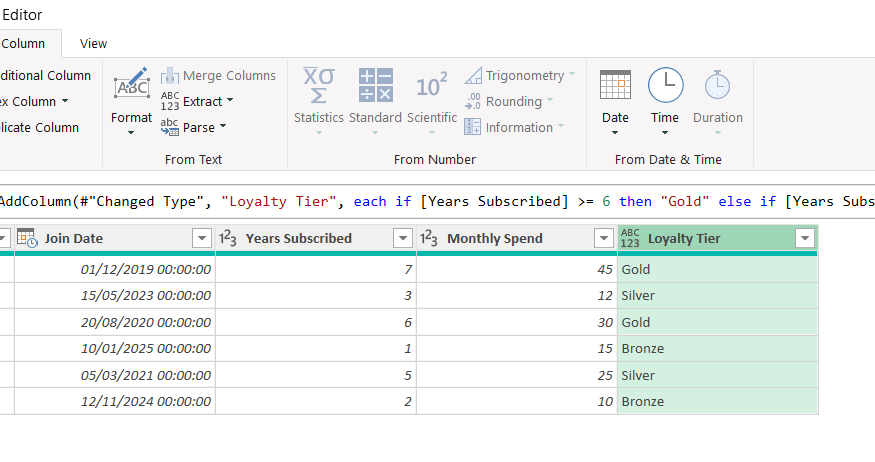The width and height of the screenshot is (875, 462).
Task: Click the Duplicate Column button
Action: (x=39, y=127)
